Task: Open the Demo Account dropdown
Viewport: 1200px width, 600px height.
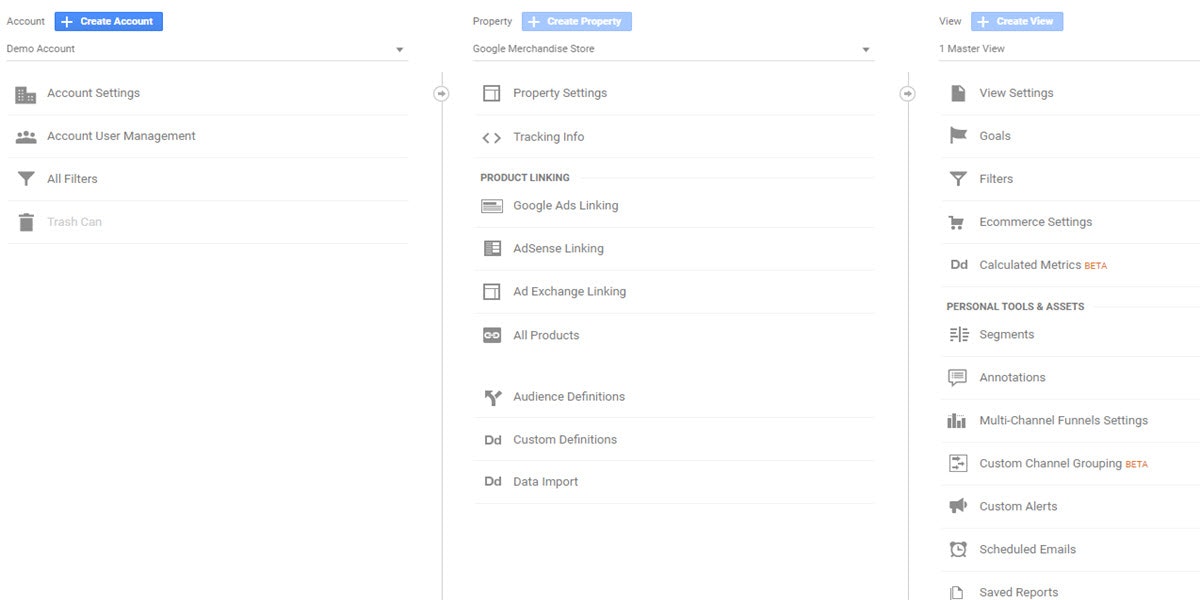Action: [206, 49]
